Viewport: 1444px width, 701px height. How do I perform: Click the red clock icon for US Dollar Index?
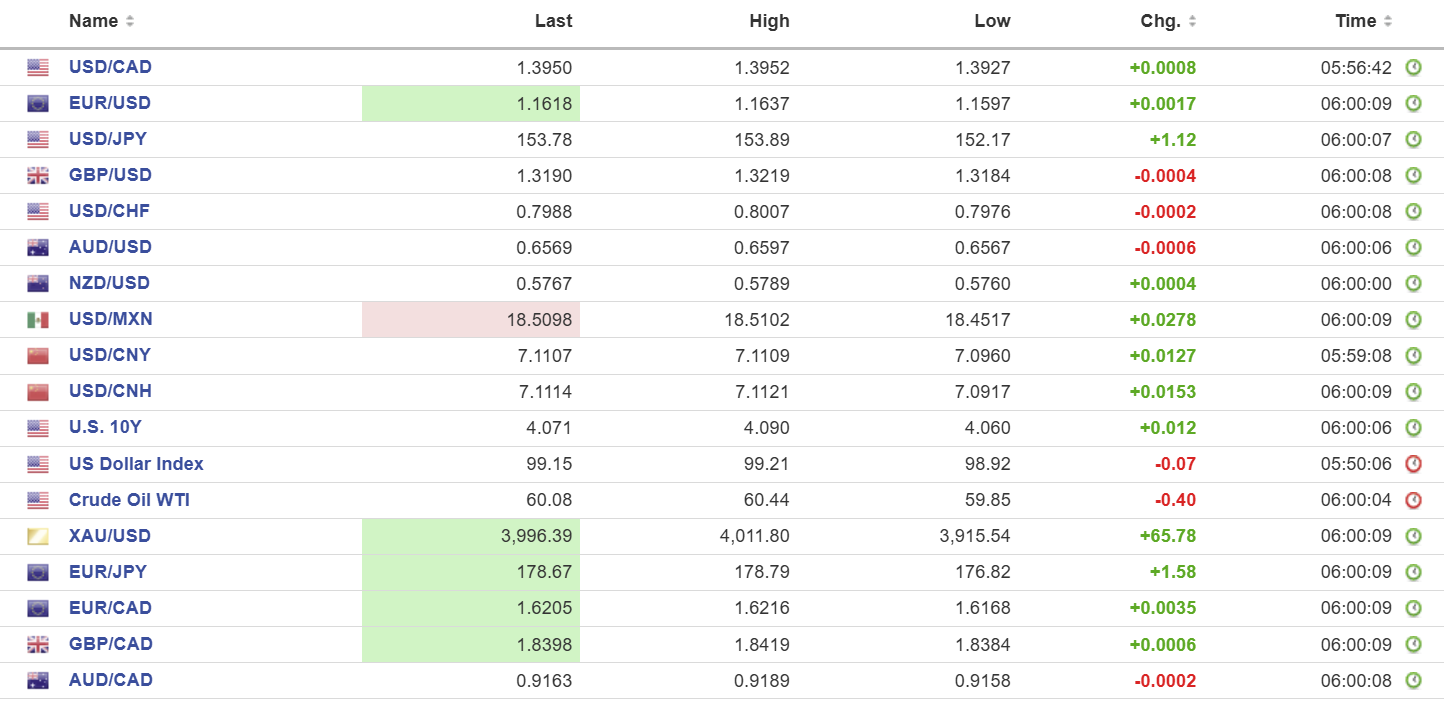click(x=1413, y=464)
